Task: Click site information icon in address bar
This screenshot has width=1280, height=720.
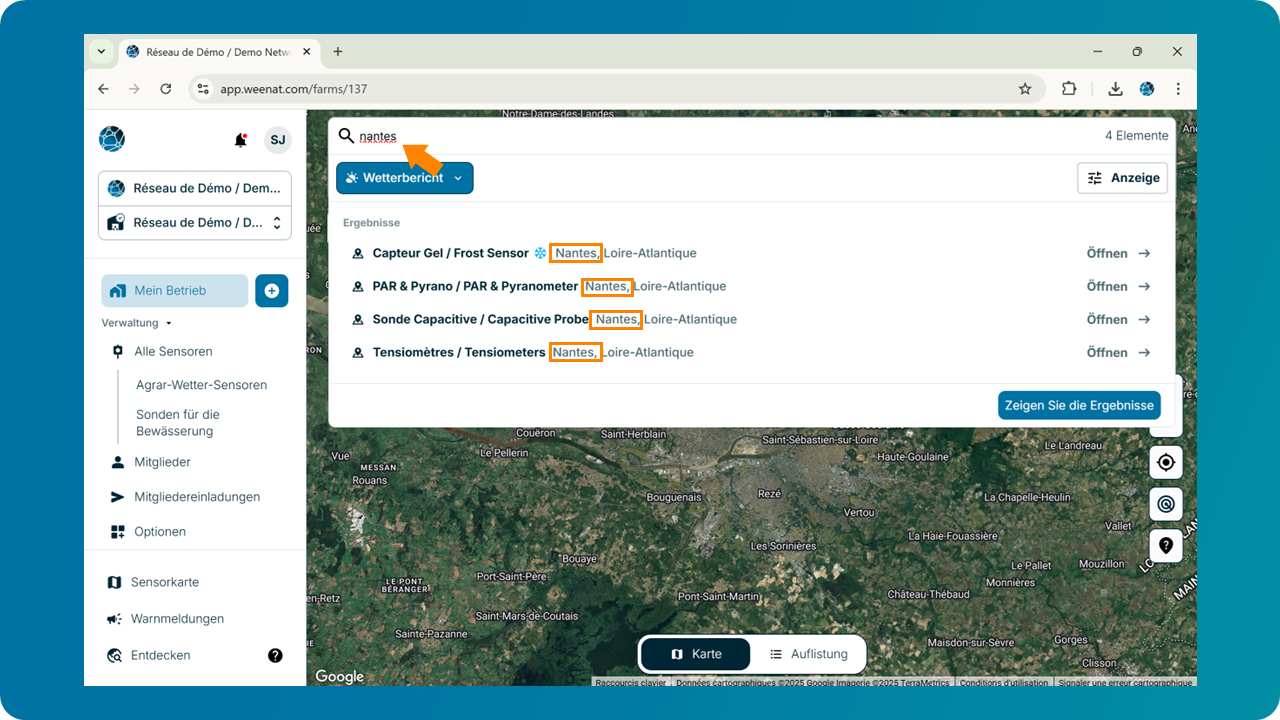Action: [x=203, y=89]
